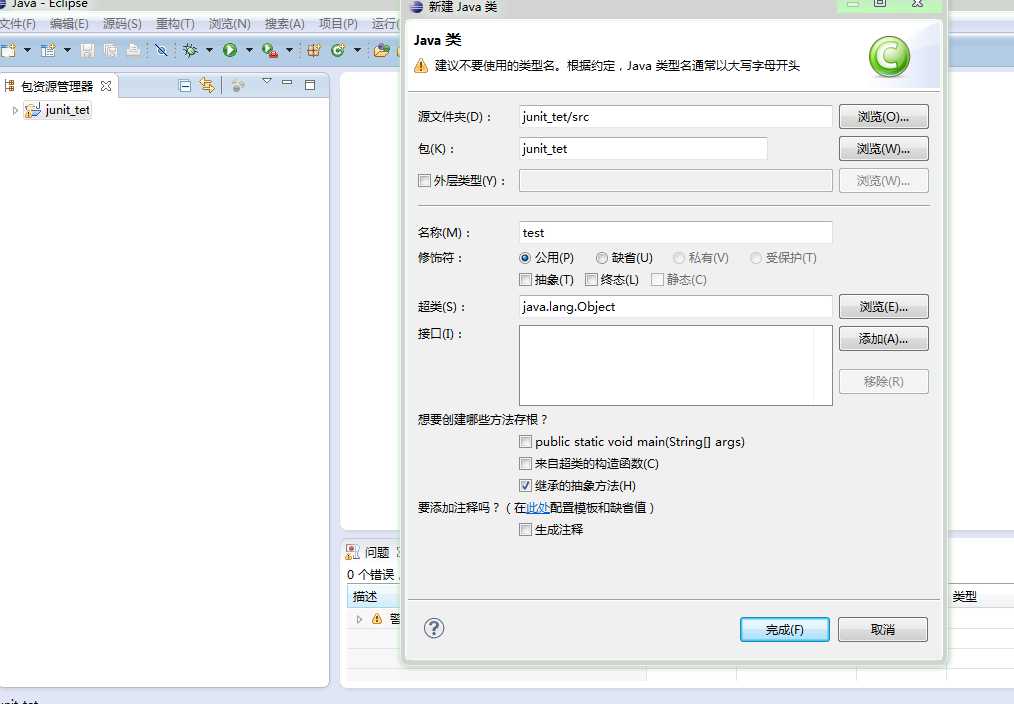The width and height of the screenshot is (1014, 704).
Task: Click 浏览(W) button for package
Action: pos(883,149)
